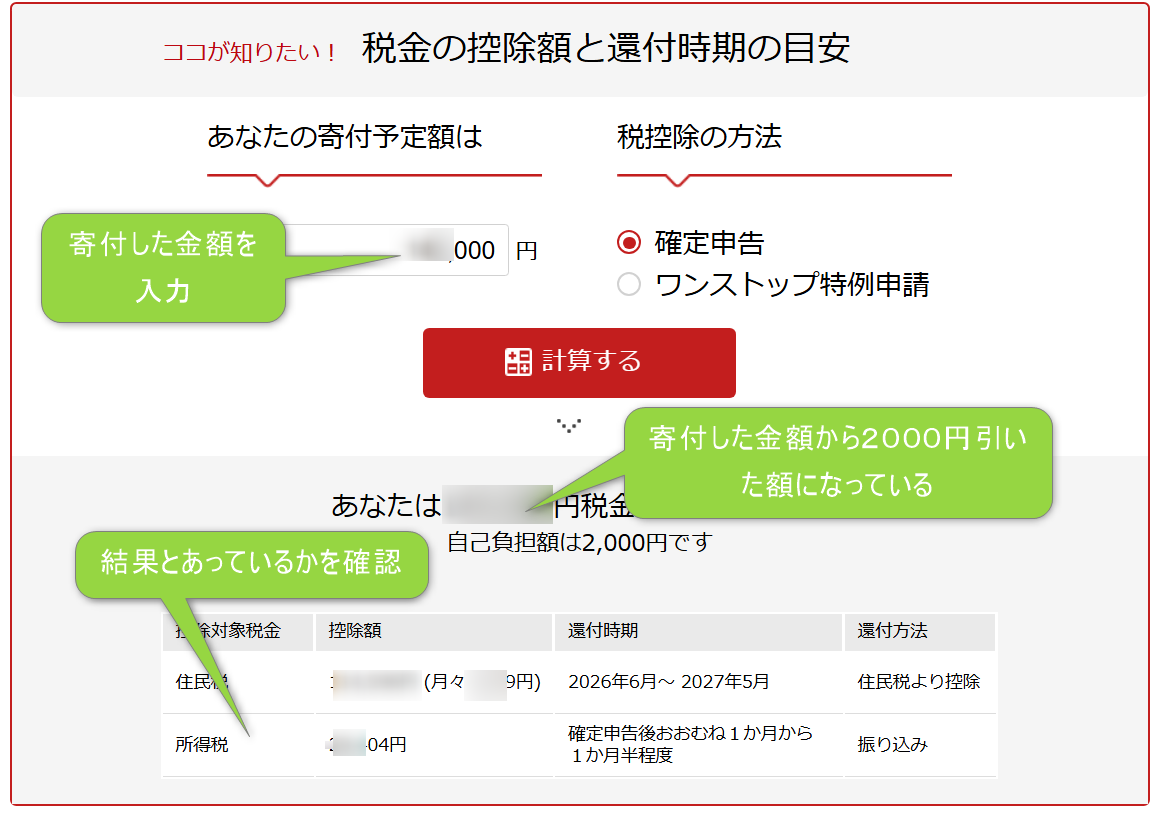Click the 自己負担額は2,000円です text
The height and width of the screenshot is (817, 1161).
click(579, 543)
